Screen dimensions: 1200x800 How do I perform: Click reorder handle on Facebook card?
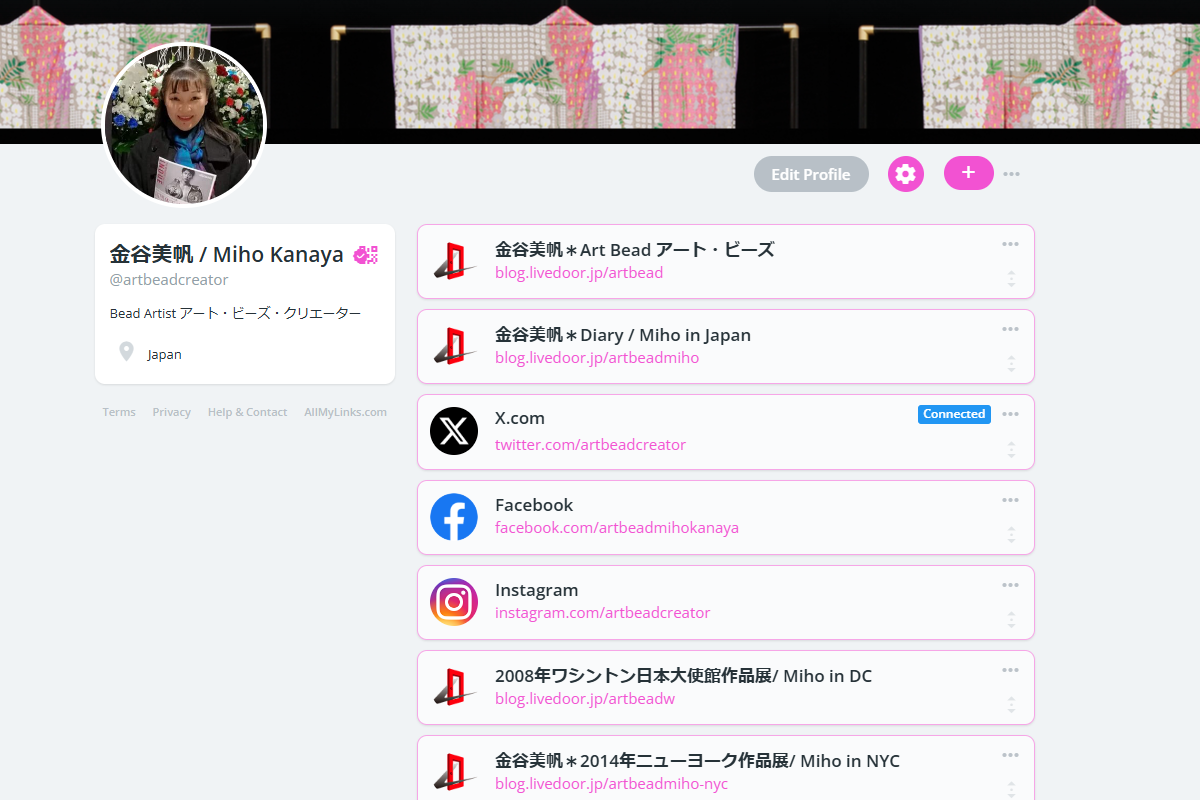(1011, 535)
